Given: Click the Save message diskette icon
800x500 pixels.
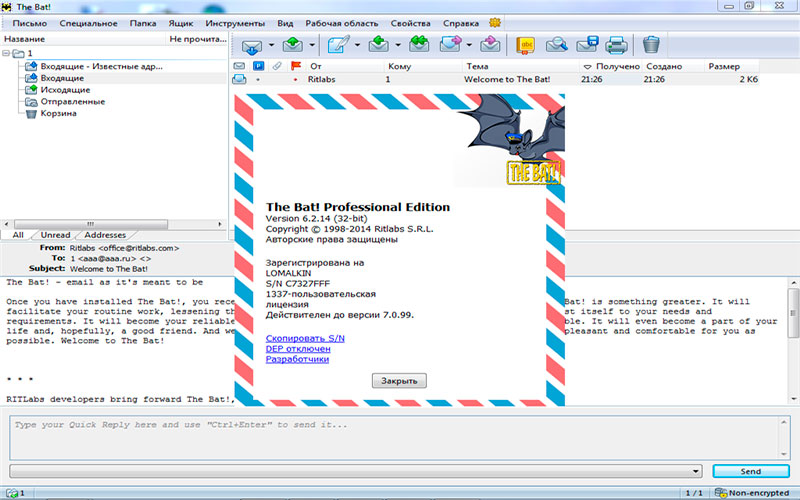Looking at the screenshot, I should tap(587, 44).
